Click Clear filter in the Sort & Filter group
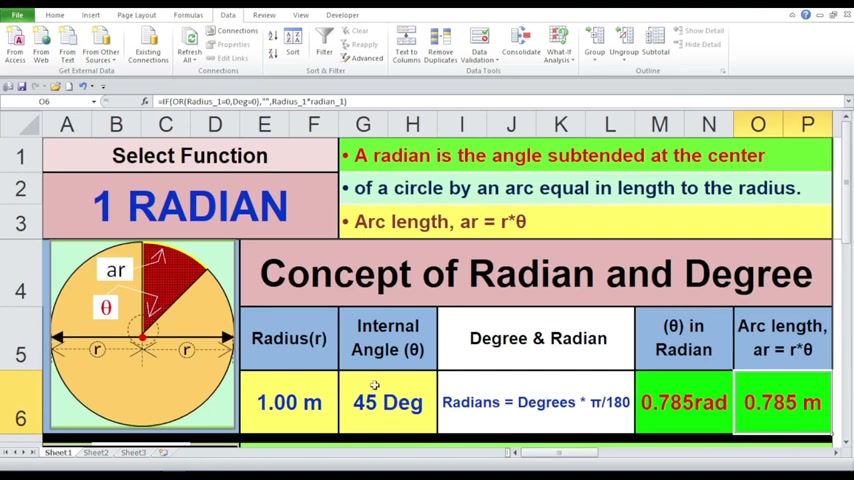This screenshot has height=480, width=854. coord(355,31)
